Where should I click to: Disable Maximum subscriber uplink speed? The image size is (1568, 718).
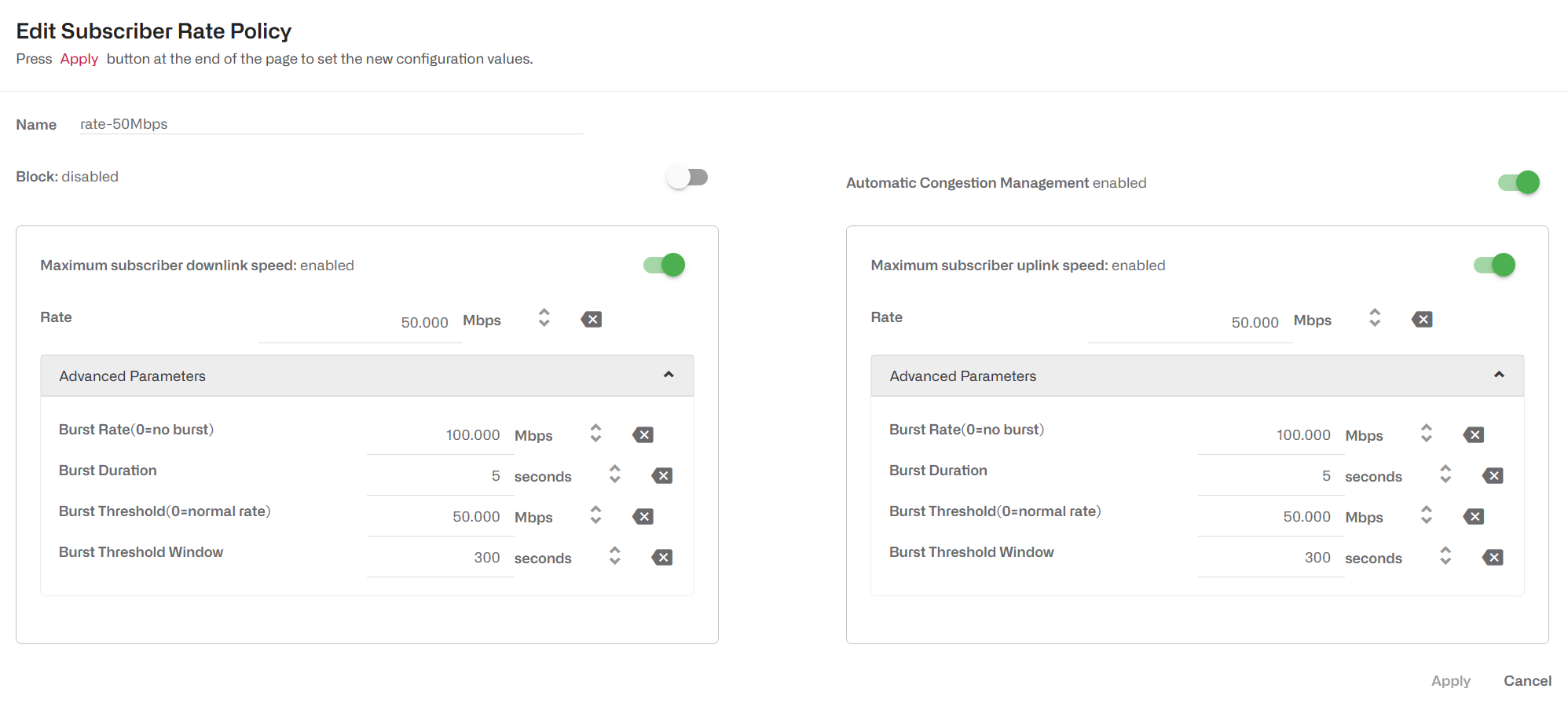[x=1493, y=265]
